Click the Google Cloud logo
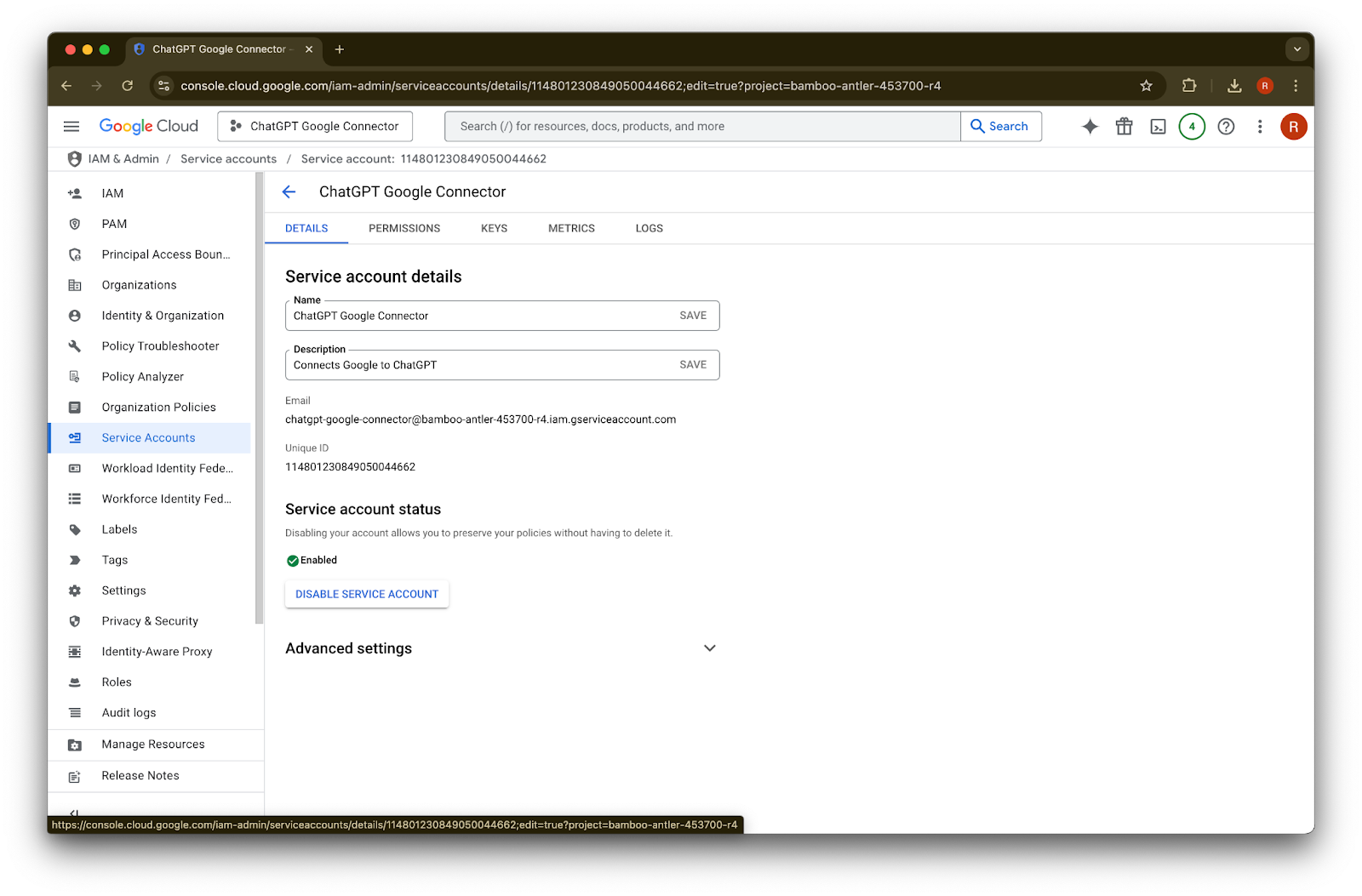The height and width of the screenshot is (896, 1362). click(149, 127)
